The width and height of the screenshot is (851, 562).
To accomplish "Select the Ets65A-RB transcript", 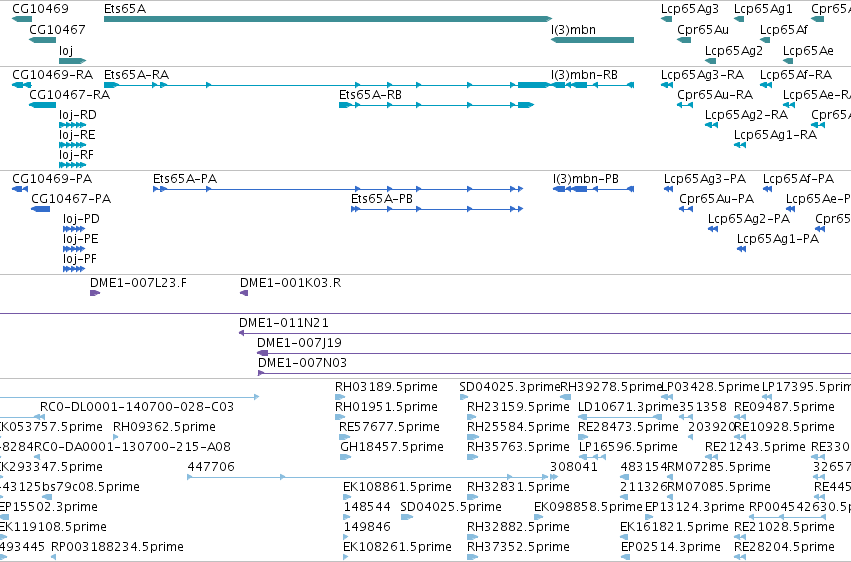I will pos(436,105).
